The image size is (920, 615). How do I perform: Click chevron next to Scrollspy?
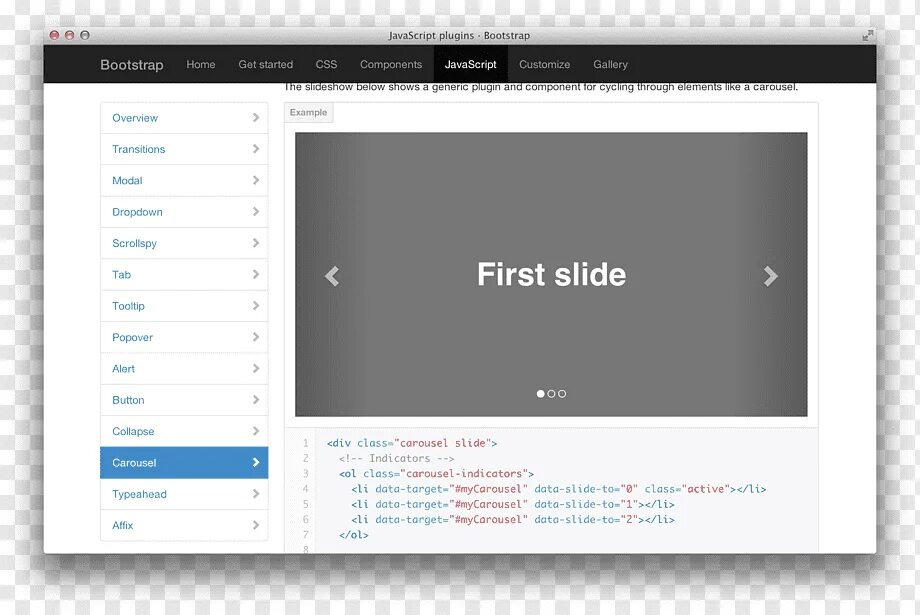(256, 243)
